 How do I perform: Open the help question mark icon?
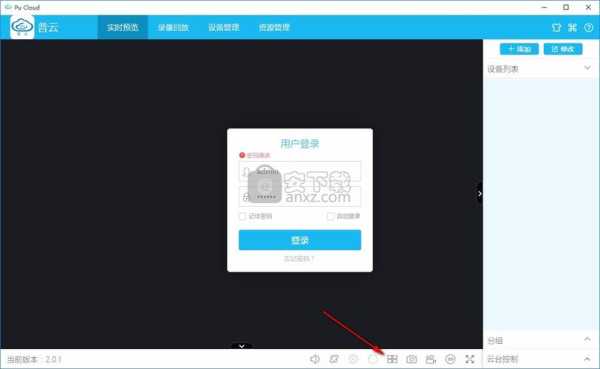[x=589, y=27]
